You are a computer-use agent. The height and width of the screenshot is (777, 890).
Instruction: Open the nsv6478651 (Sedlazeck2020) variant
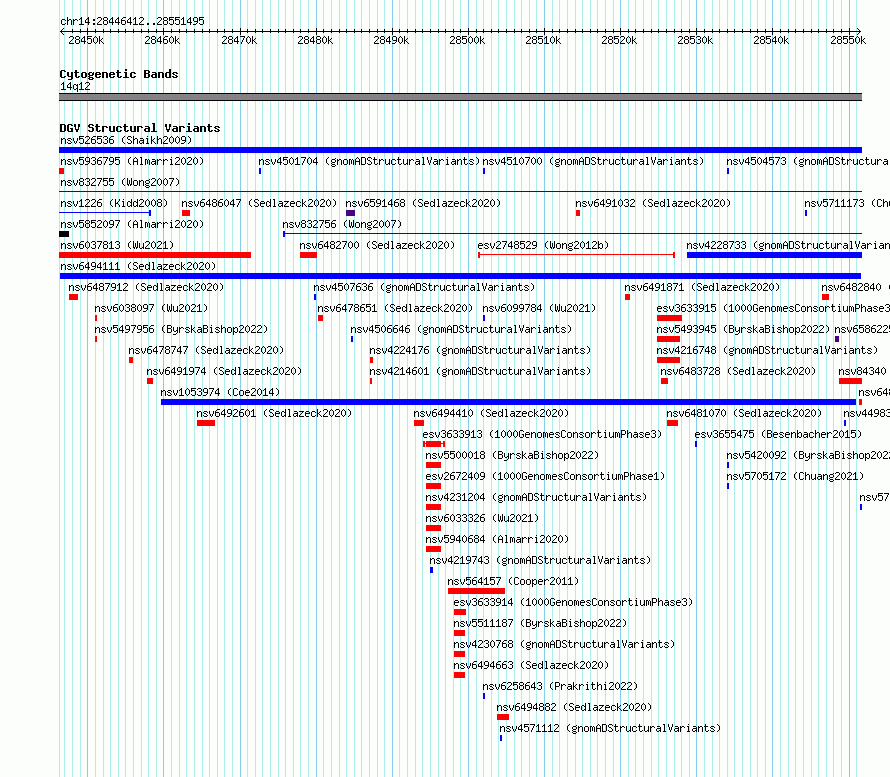tap(395, 308)
